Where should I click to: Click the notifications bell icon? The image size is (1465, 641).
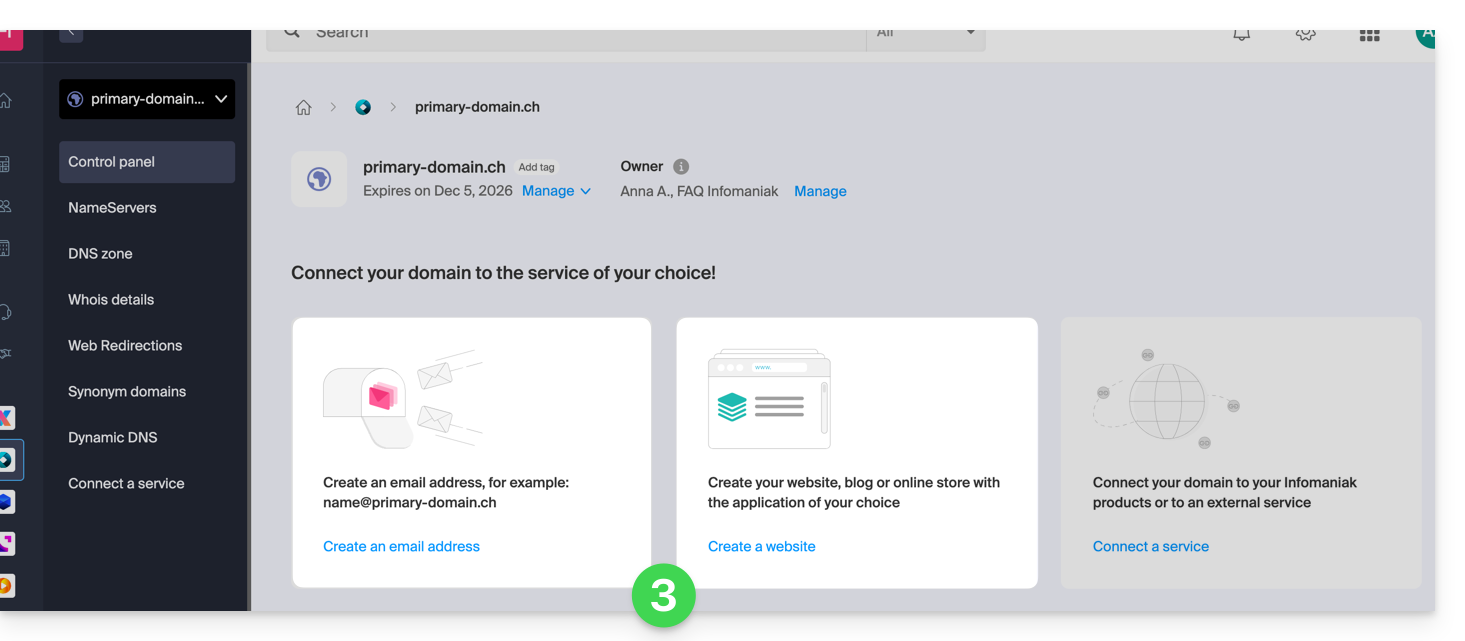coord(1241,35)
